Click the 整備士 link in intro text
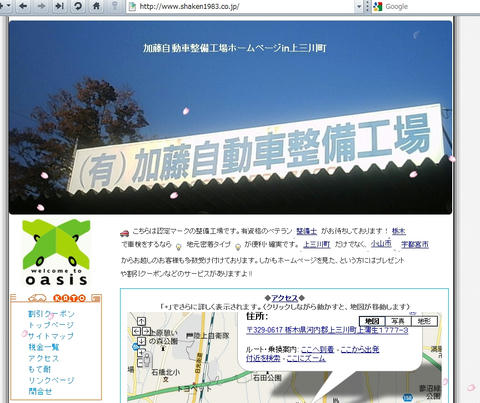480x403 pixels. [307, 231]
